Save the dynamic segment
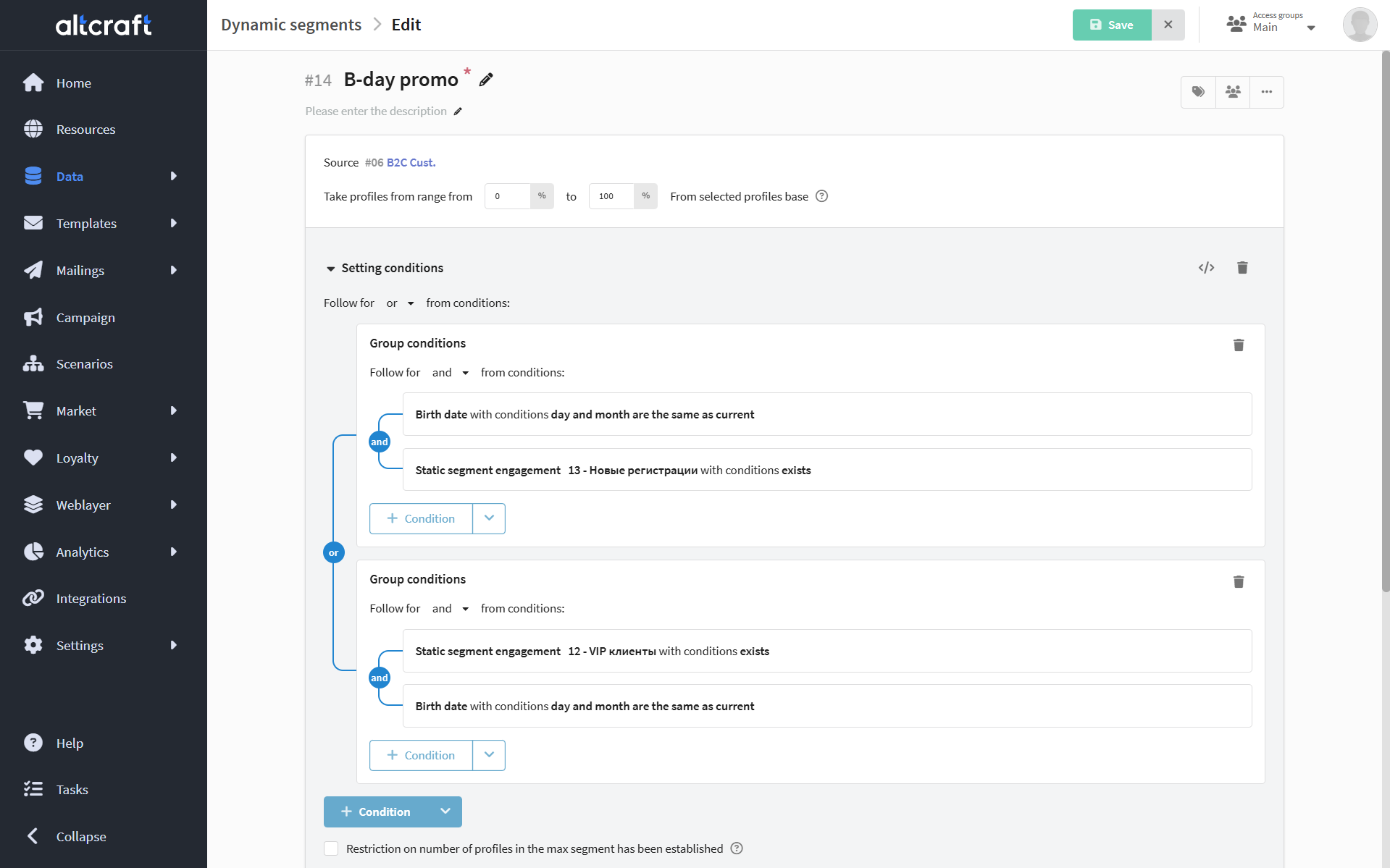This screenshot has height=868, width=1390. (x=1111, y=25)
